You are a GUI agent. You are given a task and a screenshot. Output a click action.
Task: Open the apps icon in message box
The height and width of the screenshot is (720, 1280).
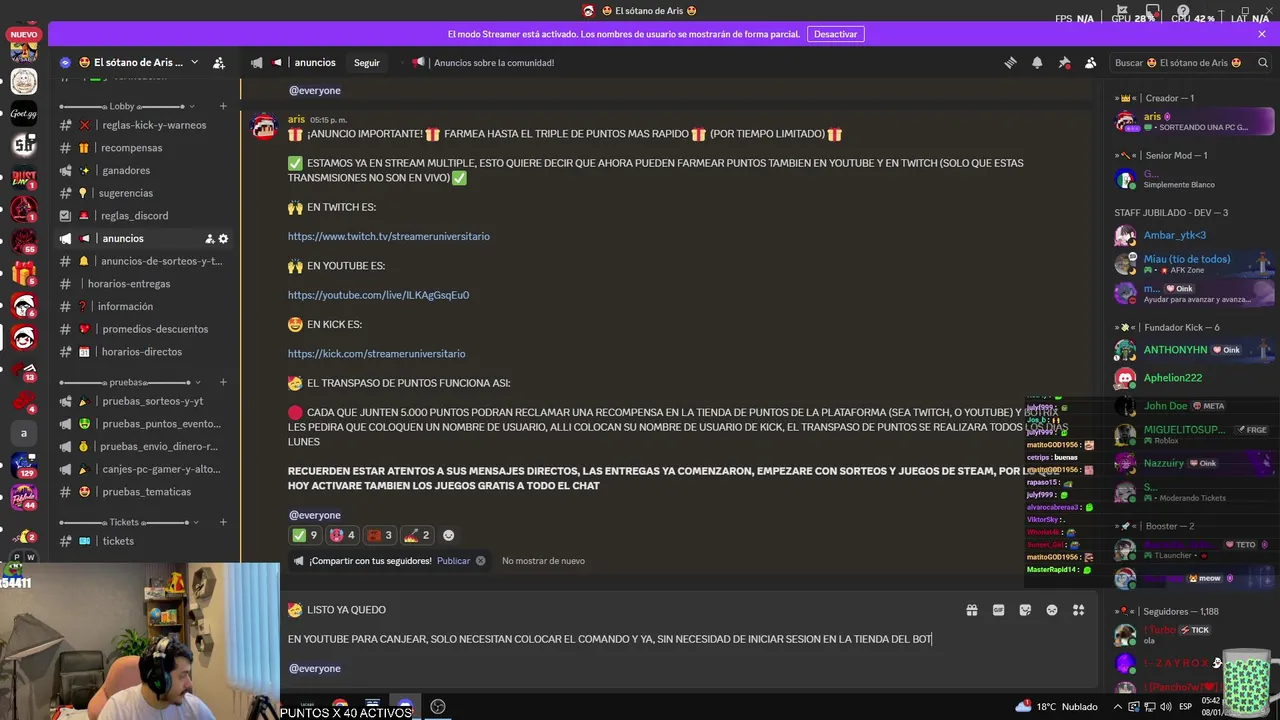[x=1078, y=610]
